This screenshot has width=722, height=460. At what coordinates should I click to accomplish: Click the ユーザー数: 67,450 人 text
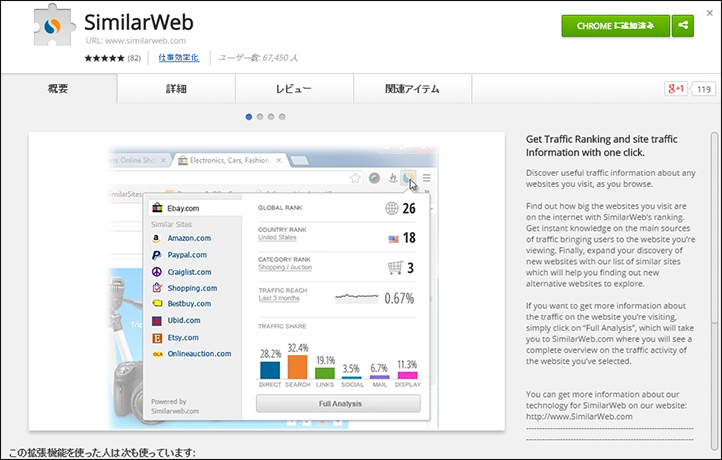pyautogui.click(x=258, y=58)
